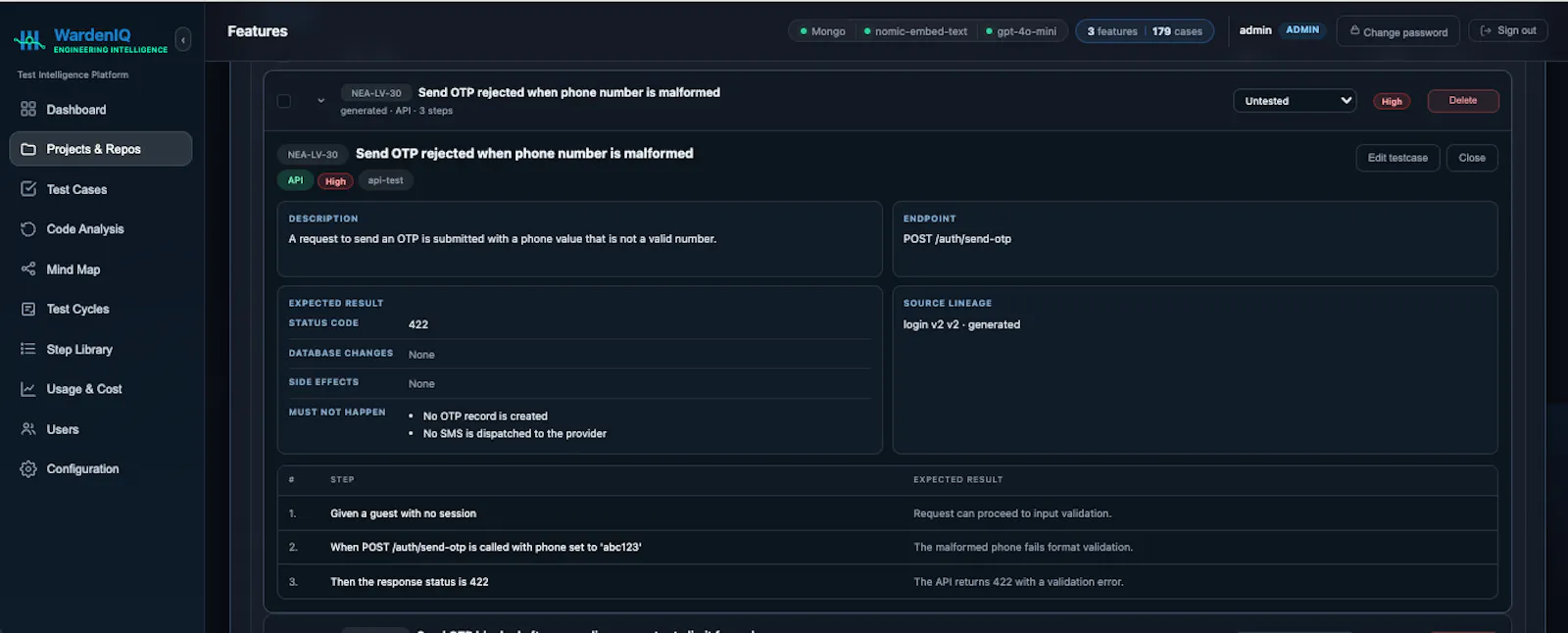Tick the NEA-LV-30 test case checkbox
The width and height of the screenshot is (1568, 633).
point(284,101)
